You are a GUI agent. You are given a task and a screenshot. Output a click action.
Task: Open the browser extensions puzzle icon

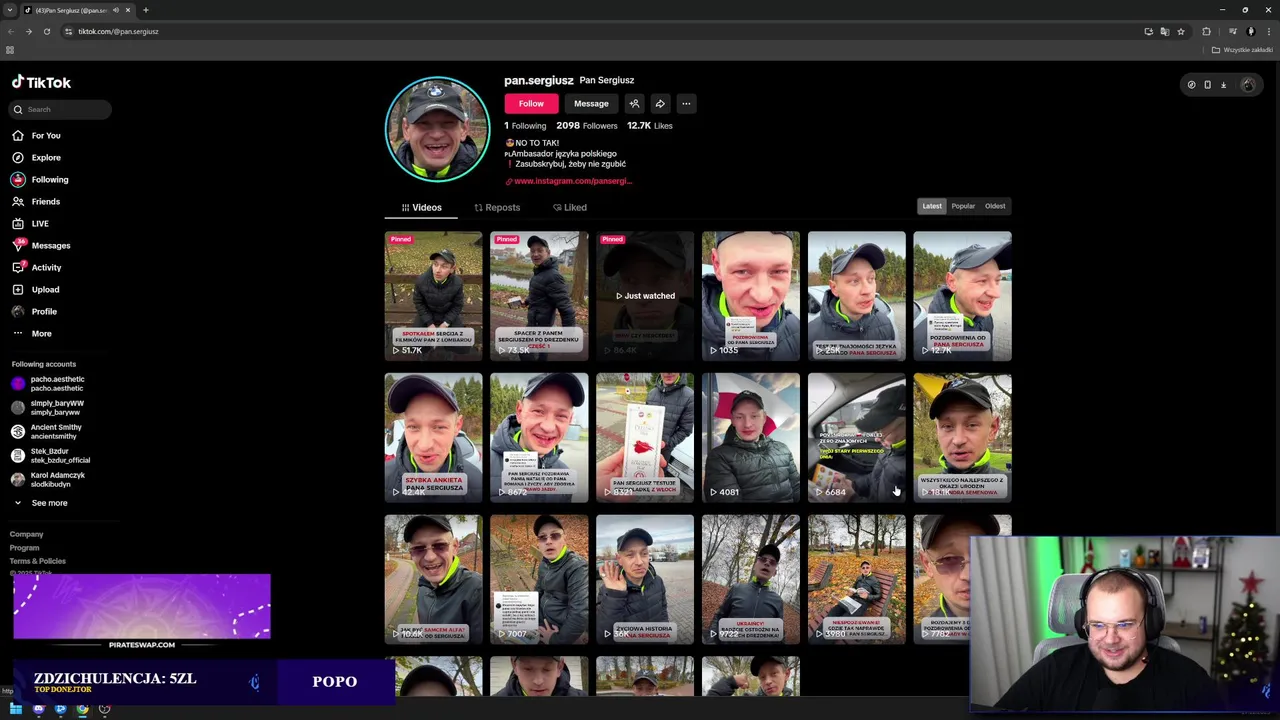point(1206,31)
